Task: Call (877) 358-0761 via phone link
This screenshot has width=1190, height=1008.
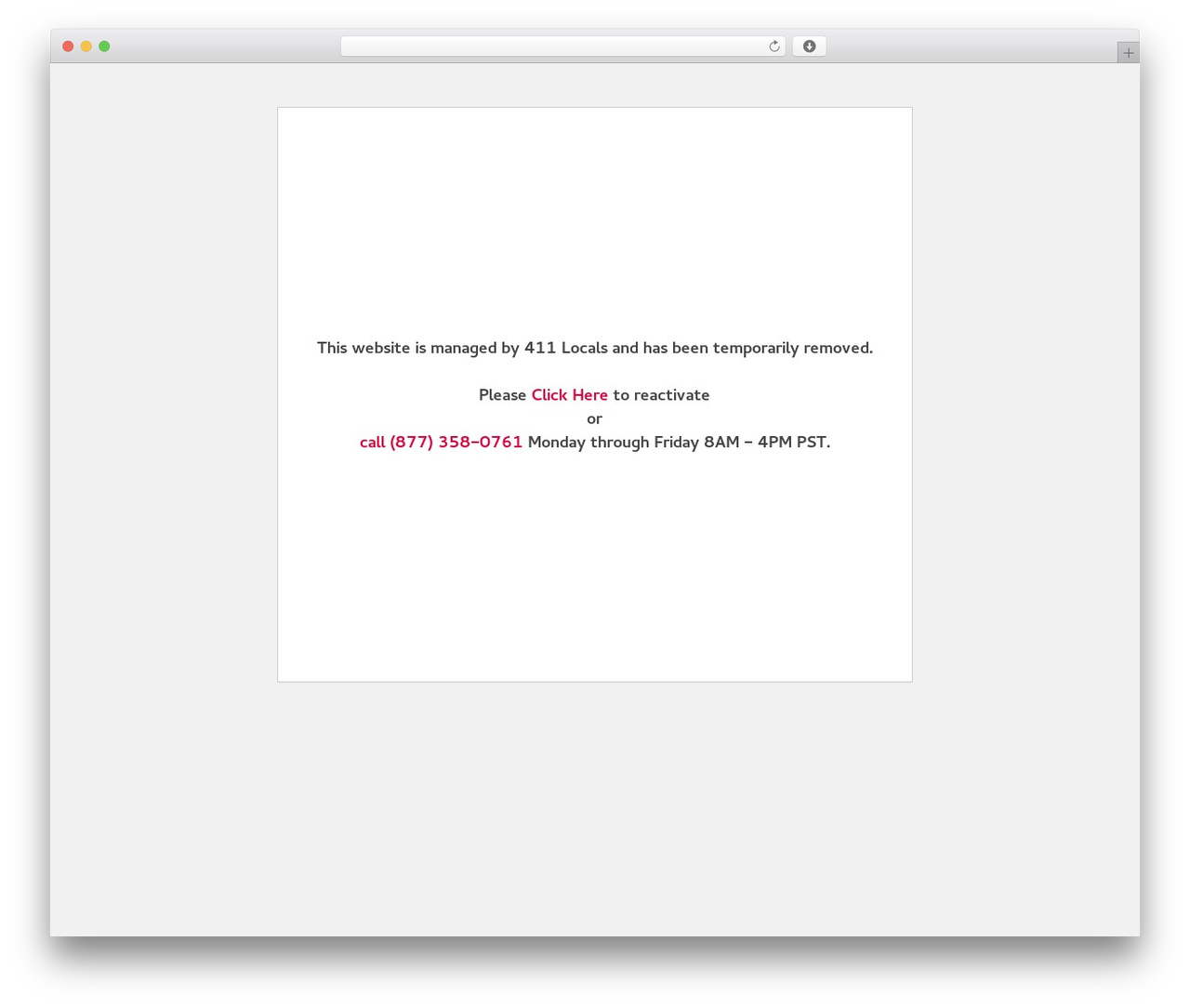Action: [441, 442]
